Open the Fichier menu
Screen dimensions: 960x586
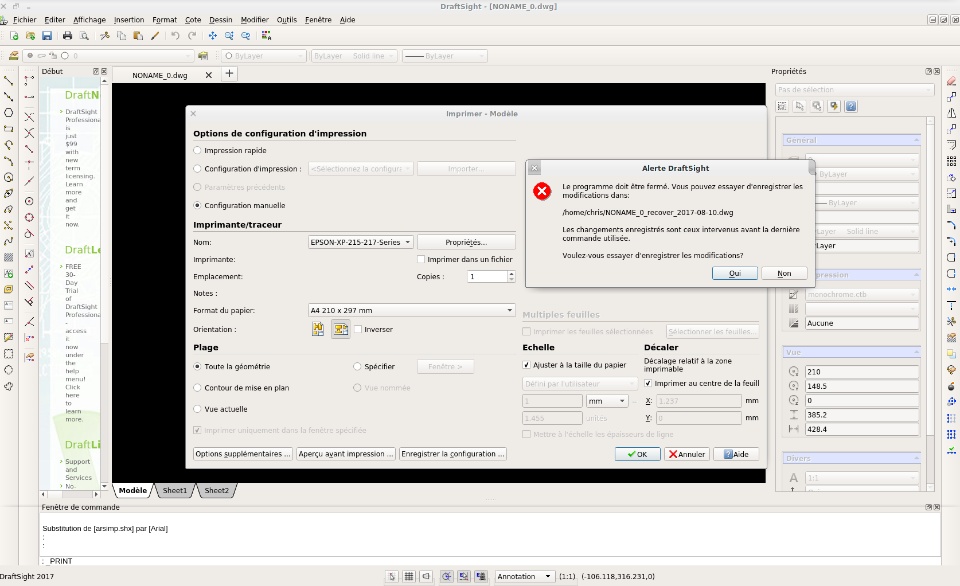pyautogui.click(x=24, y=20)
